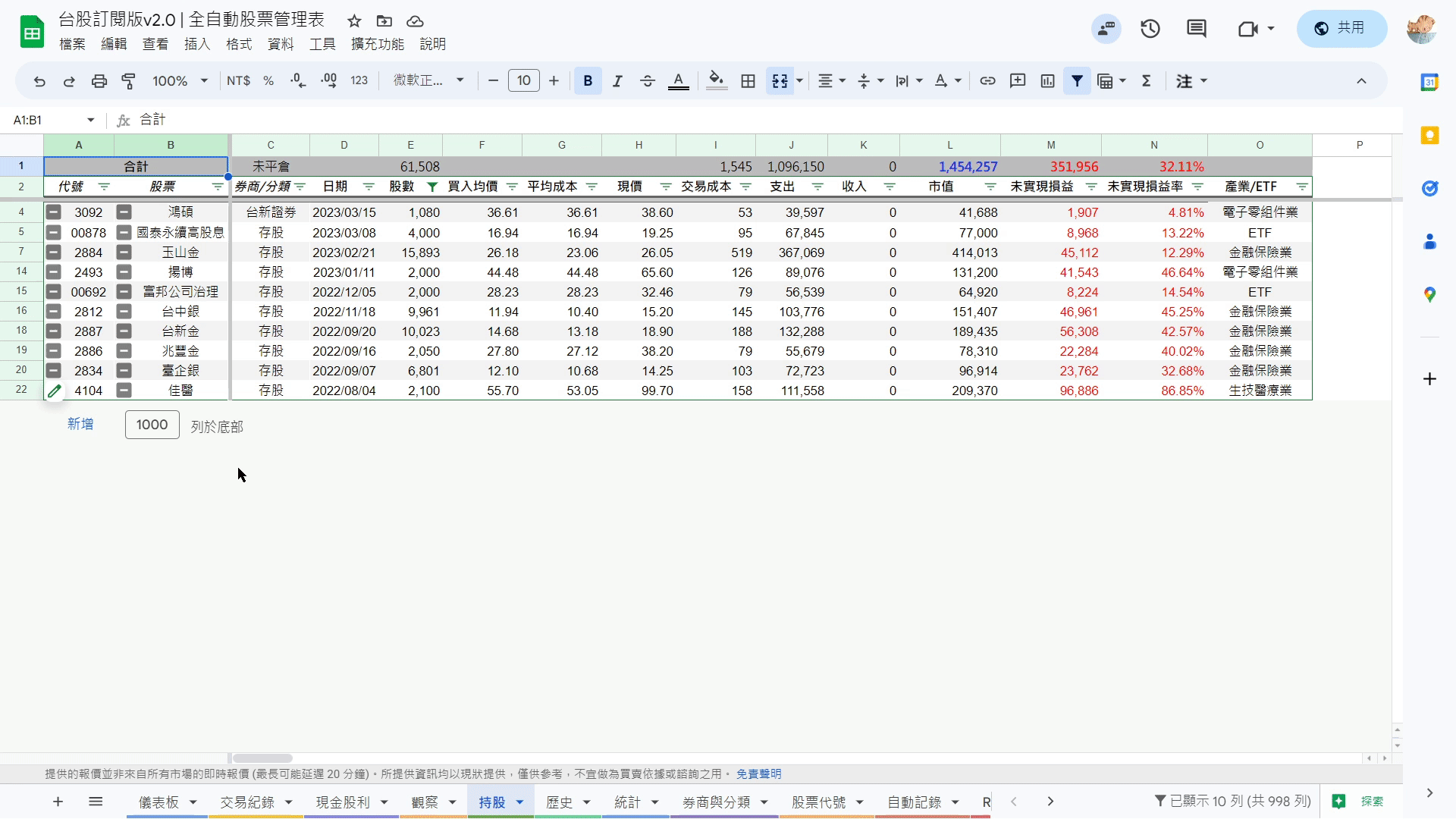Screen dimensions: 1456x819
Task: Open Google Keep in side panel
Action: pyautogui.click(x=1429, y=136)
